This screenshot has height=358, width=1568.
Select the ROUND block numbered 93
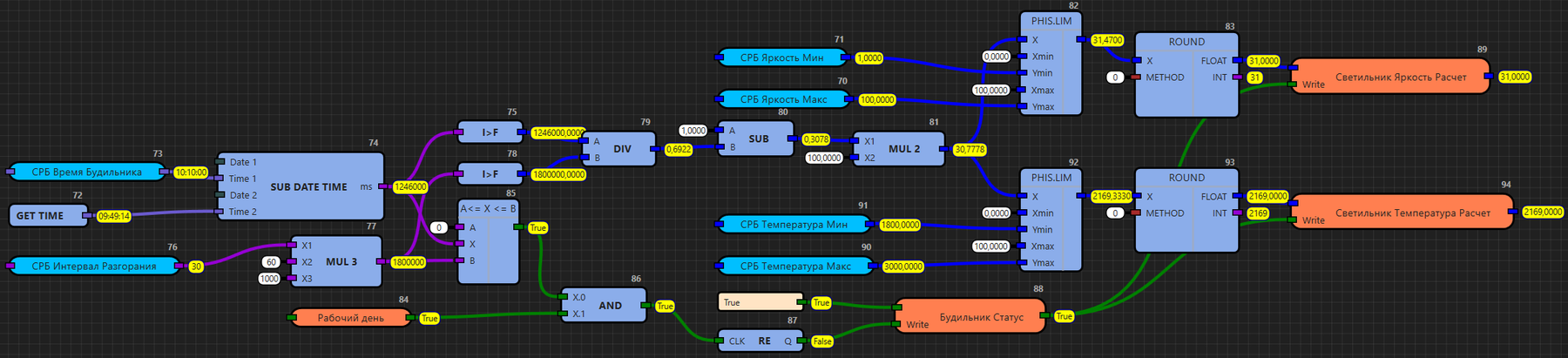pos(1186,211)
